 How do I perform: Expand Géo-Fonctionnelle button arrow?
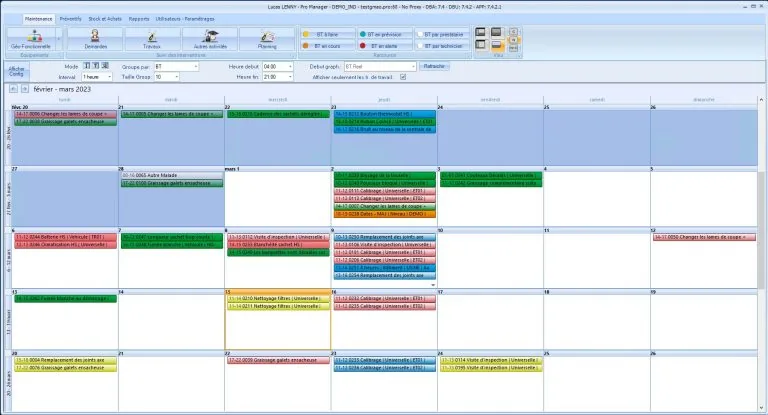pyautogui.click(x=59, y=39)
